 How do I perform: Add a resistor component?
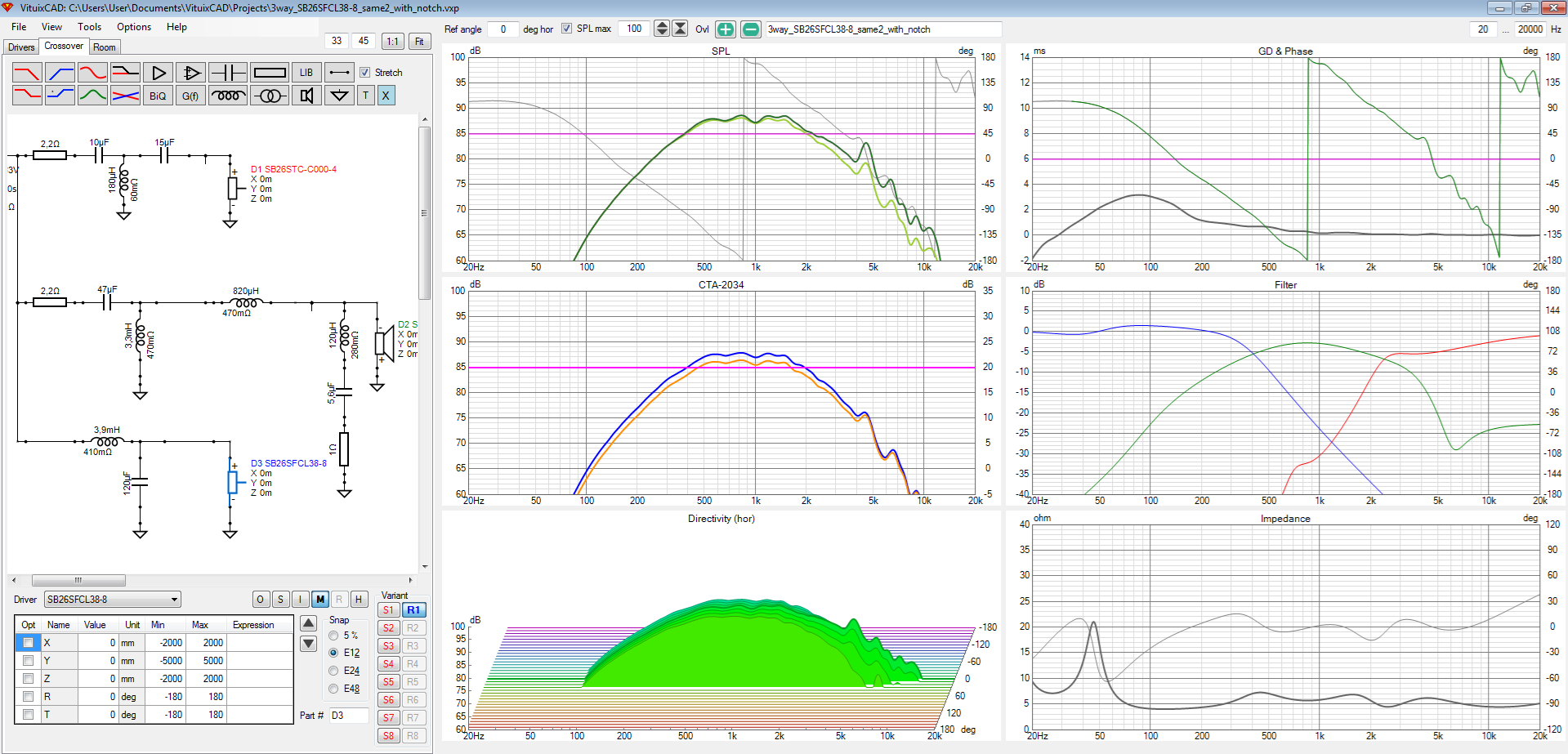[270, 73]
